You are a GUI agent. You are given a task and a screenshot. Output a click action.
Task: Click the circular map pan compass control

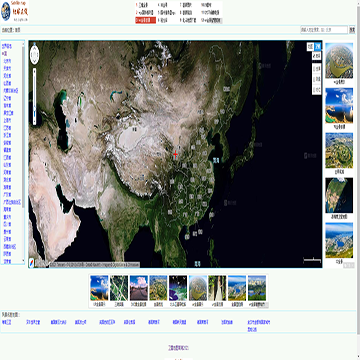tap(35, 54)
